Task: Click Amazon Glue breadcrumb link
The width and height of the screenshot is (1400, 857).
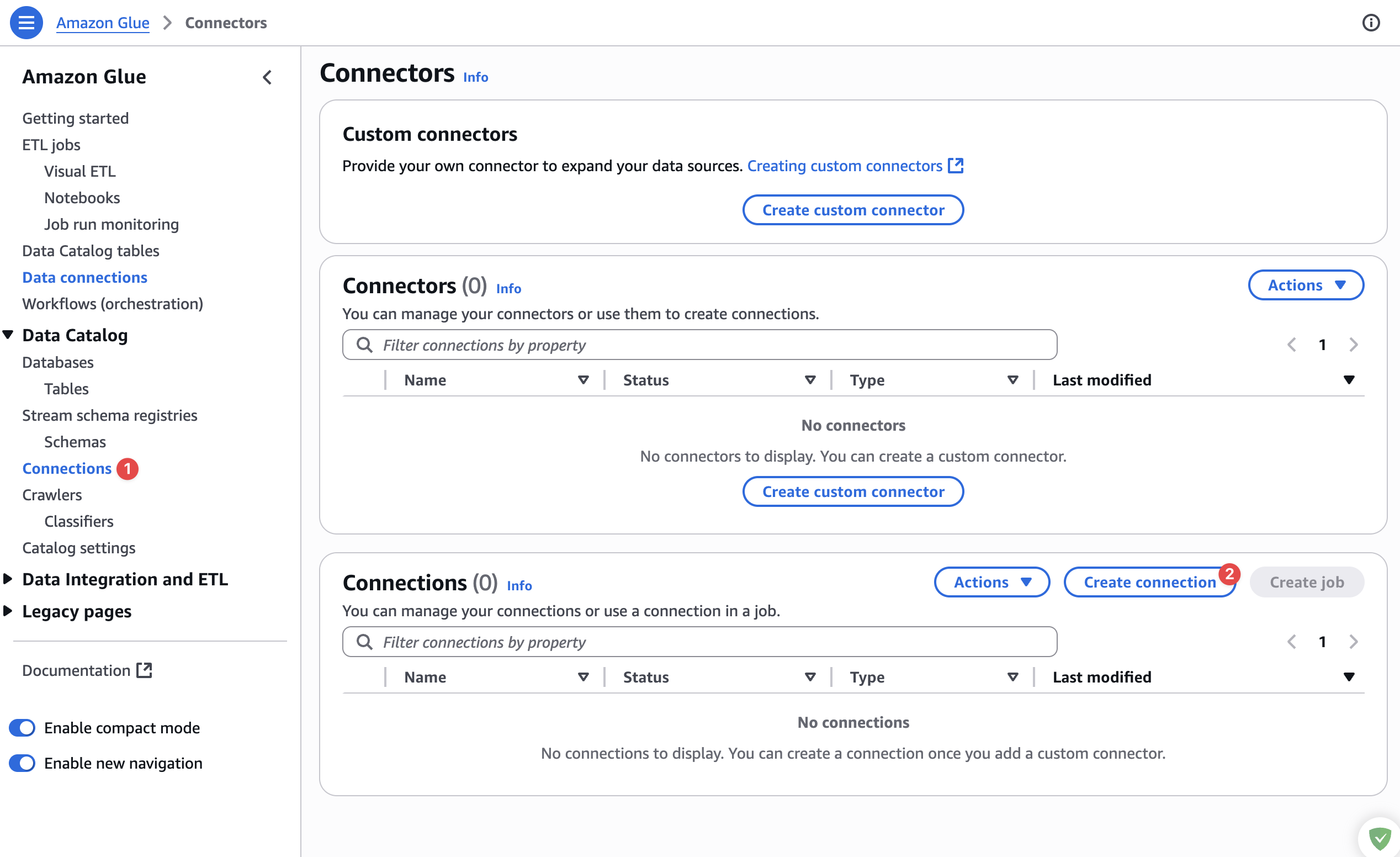Action: coord(102,23)
